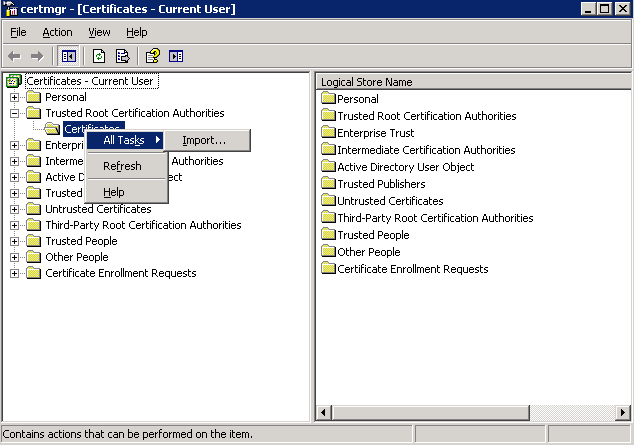Click the Help toolbar icon

point(153,56)
